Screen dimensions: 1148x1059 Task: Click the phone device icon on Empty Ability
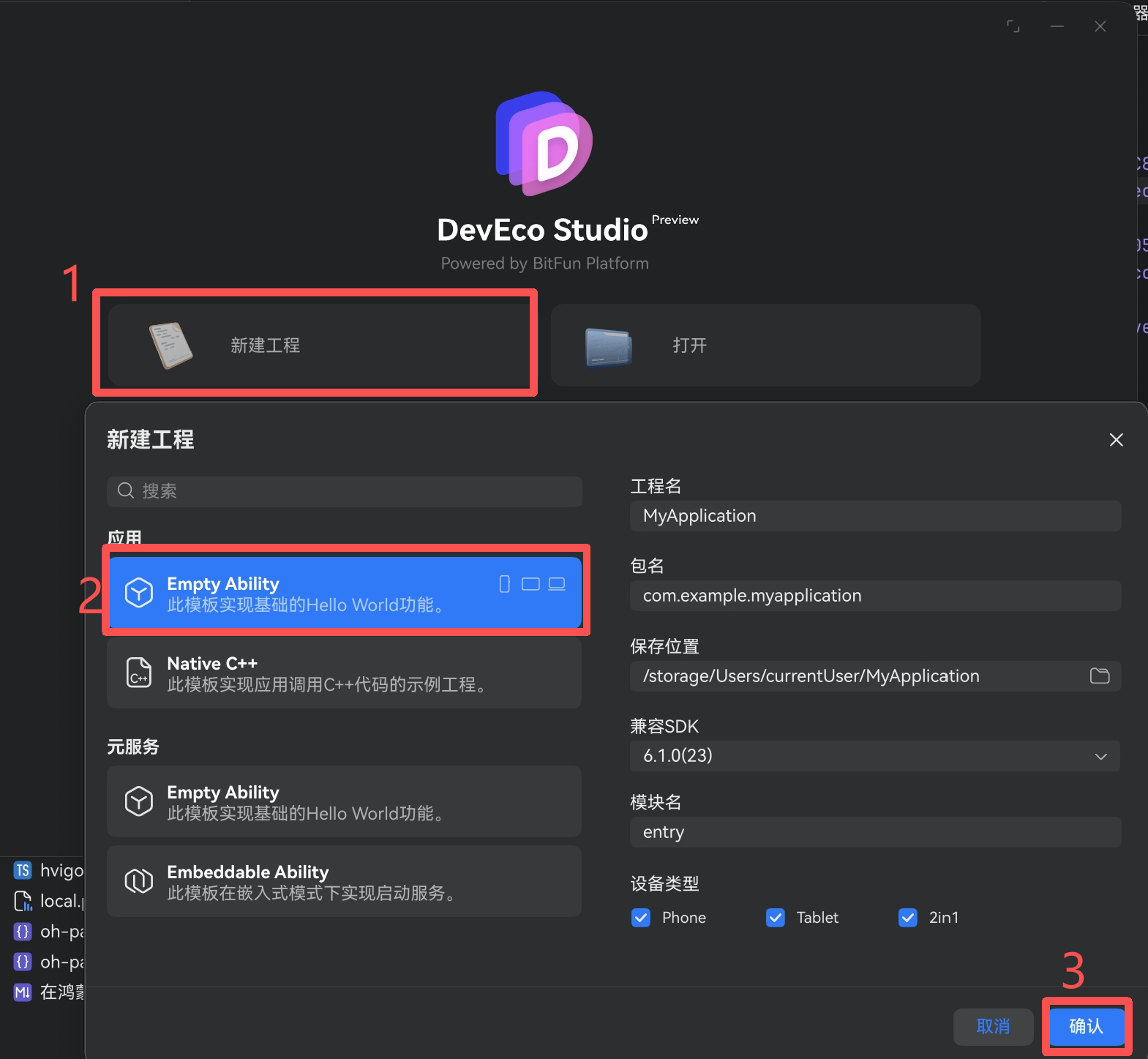(x=504, y=584)
